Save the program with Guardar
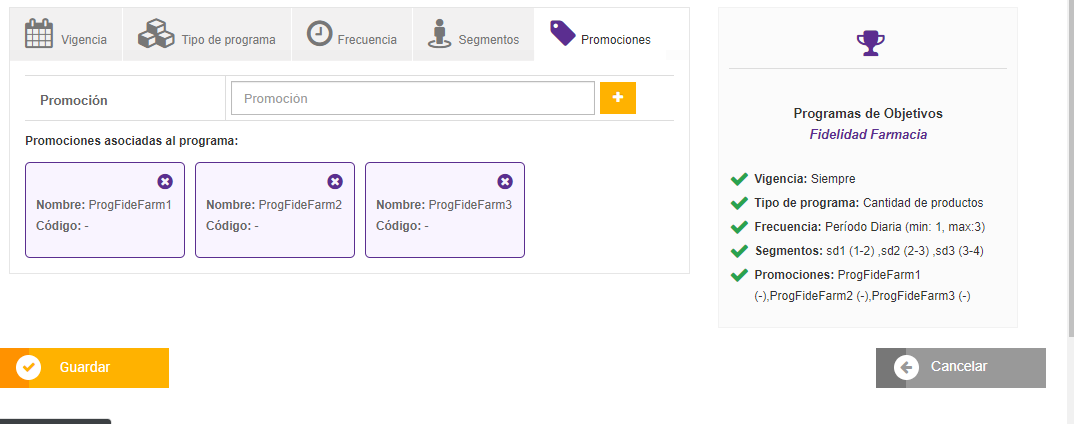Image resolution: width=1074 pixels, height=424 pixels. tap(85, 367)
